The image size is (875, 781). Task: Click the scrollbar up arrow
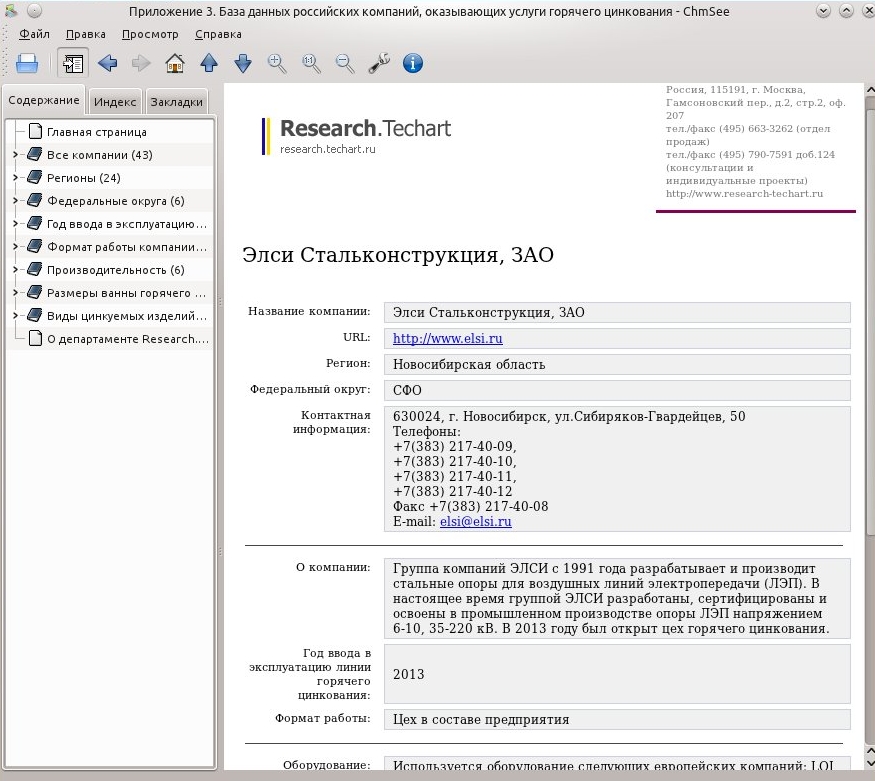coord(870,89)
